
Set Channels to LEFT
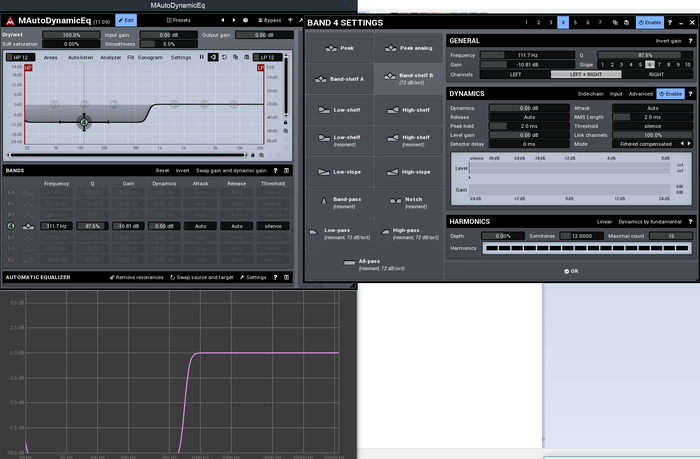(x=515, y=75)
